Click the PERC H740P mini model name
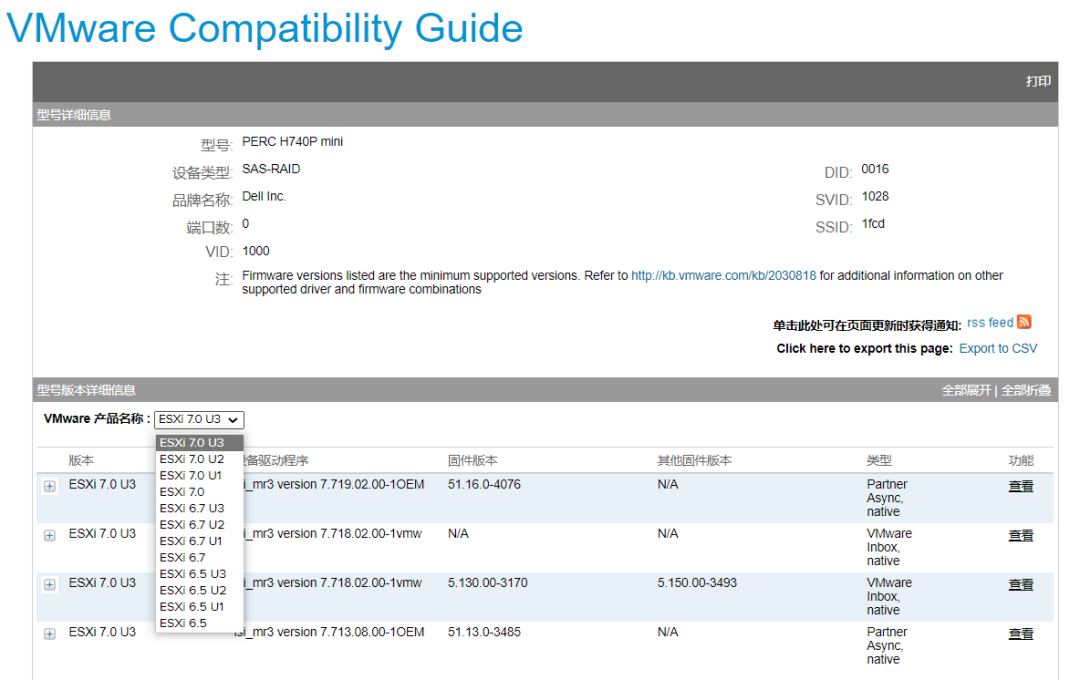This screenshot has height=680, width=1080. (292, 142)
